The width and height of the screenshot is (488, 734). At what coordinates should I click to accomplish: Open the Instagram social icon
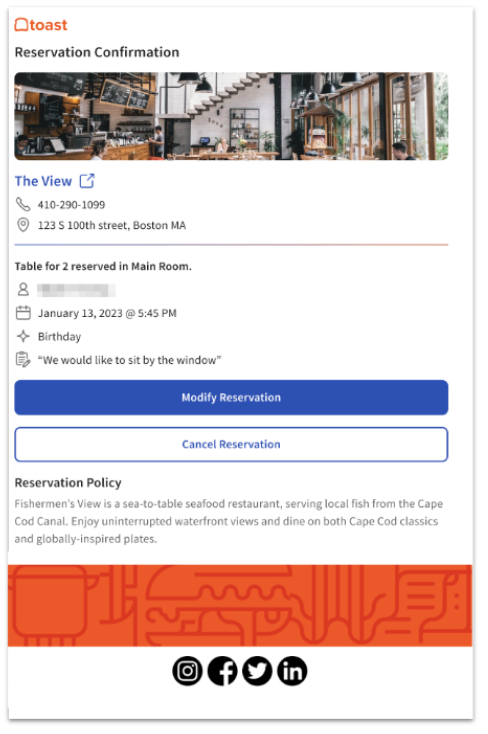187,671
